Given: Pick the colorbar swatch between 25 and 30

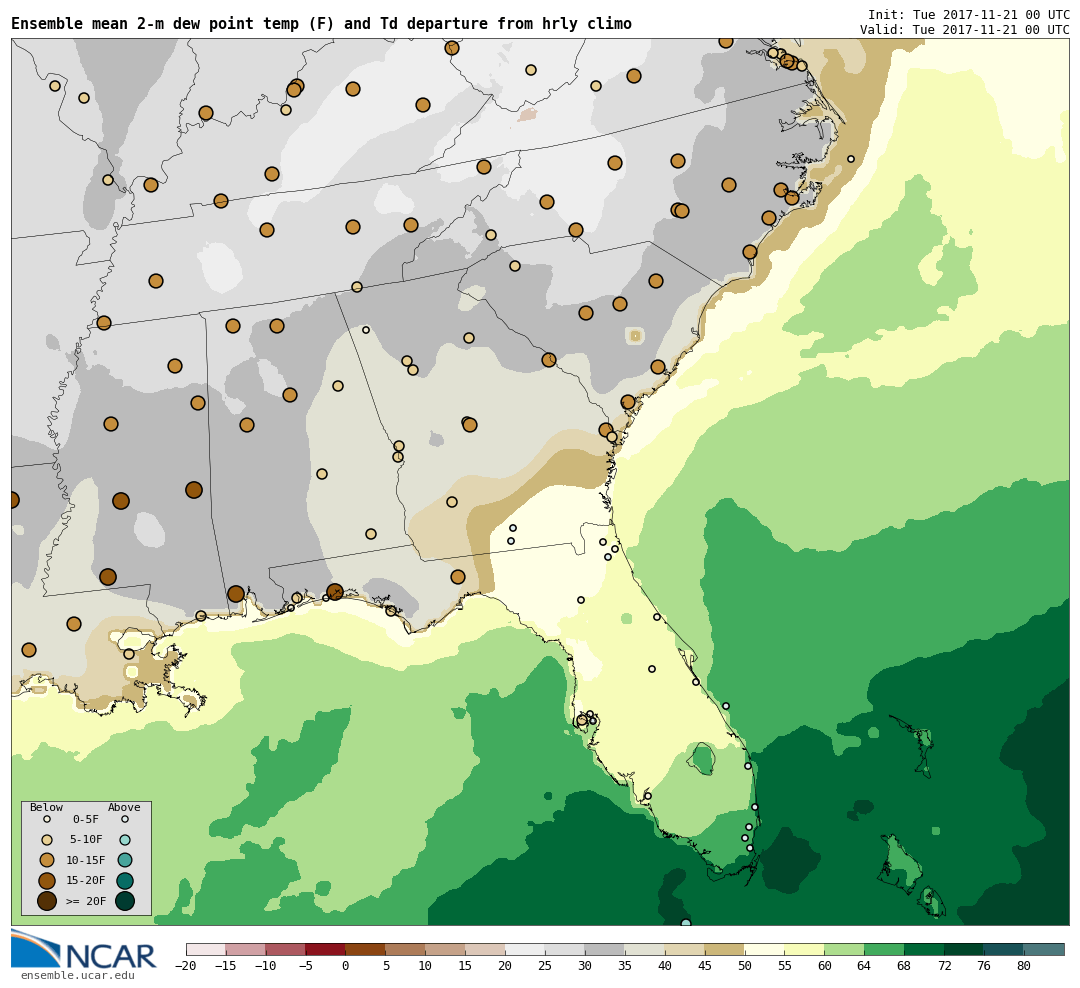Looking at the screenshot, I should click(x=565, y=949).
